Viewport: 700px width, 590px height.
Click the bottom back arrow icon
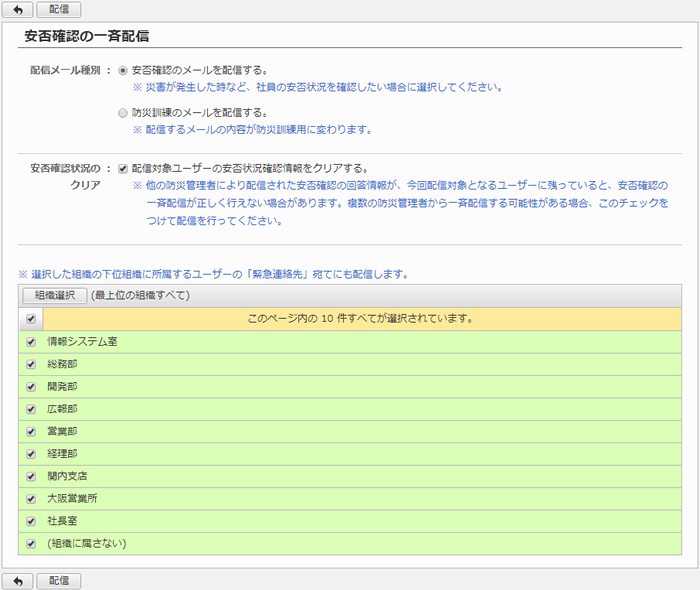click(17, 581)
